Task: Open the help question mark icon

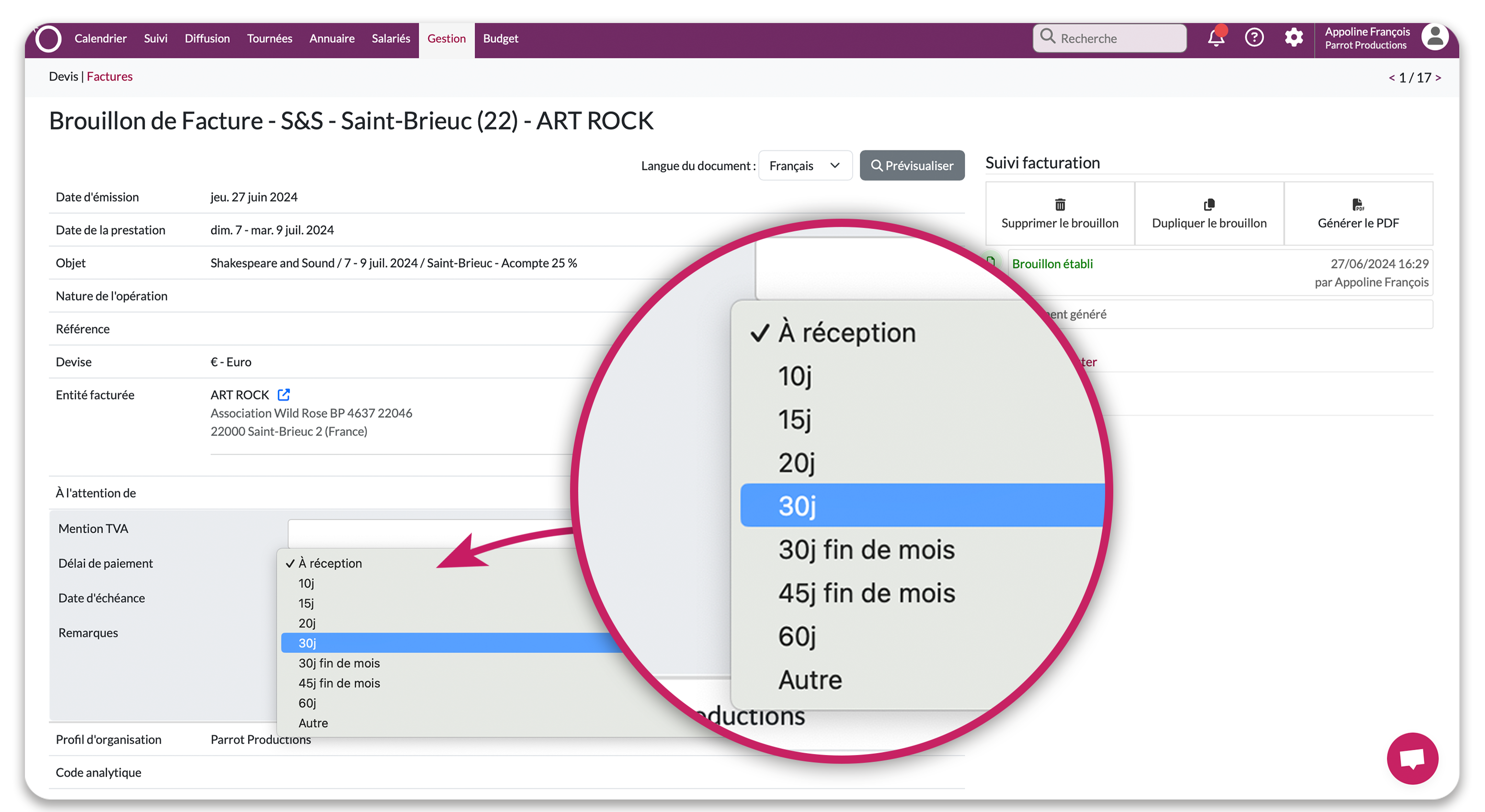Action: [1255, 38]
